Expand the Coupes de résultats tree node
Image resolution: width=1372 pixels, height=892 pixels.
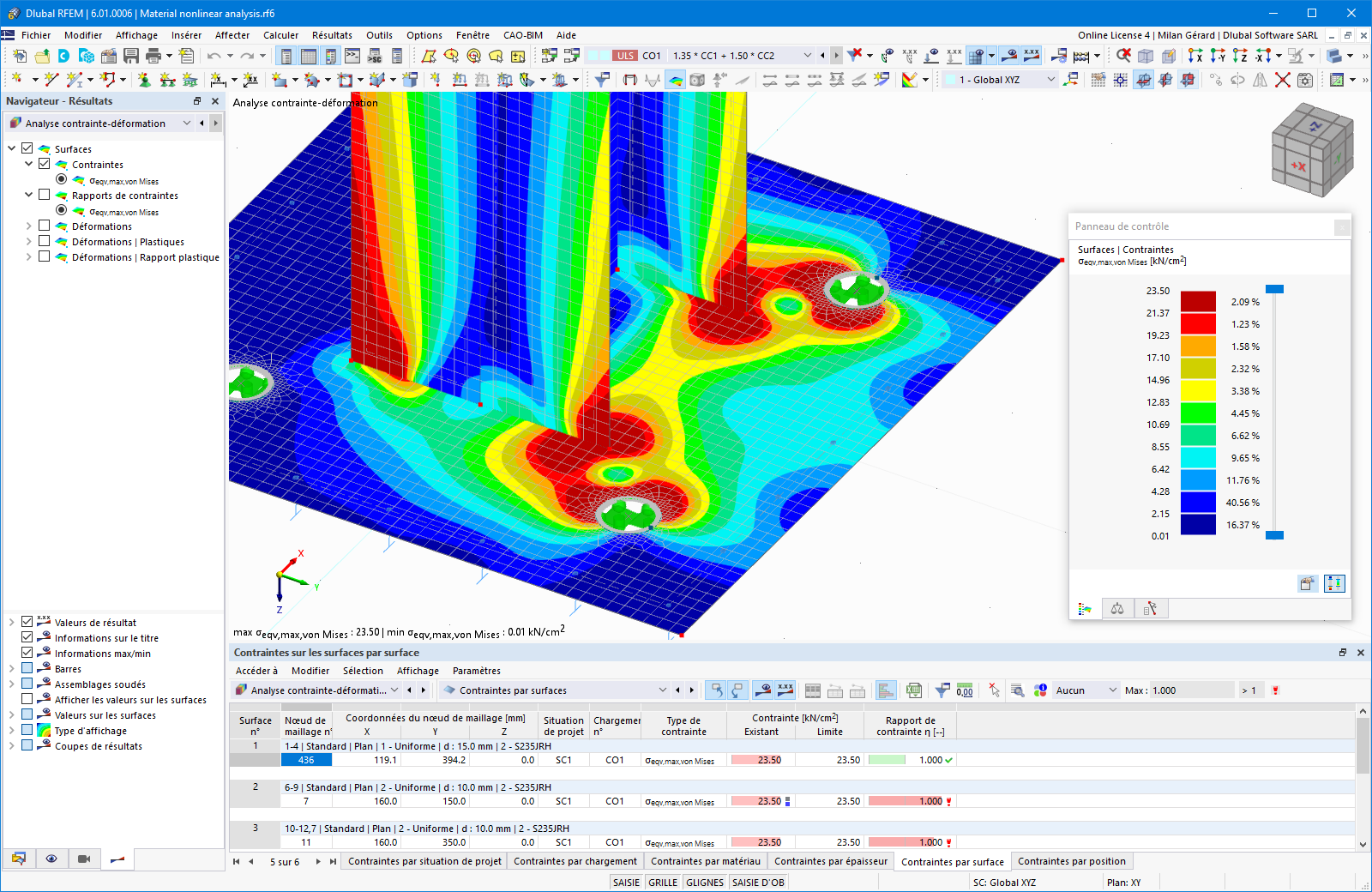point(12,746)
